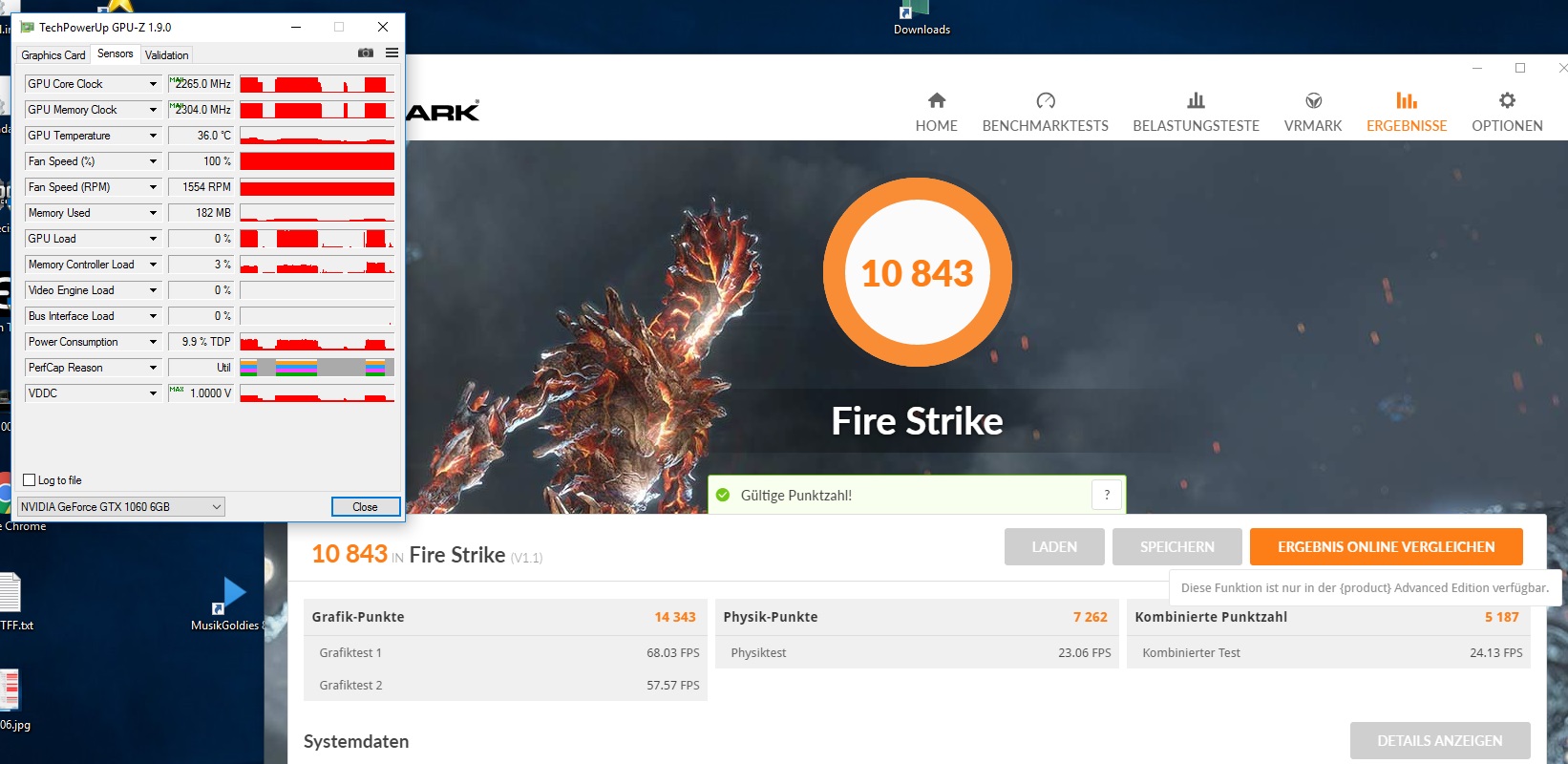
Task: Open BENCHMARKTESTS section label
Action: click(1046, 126)
